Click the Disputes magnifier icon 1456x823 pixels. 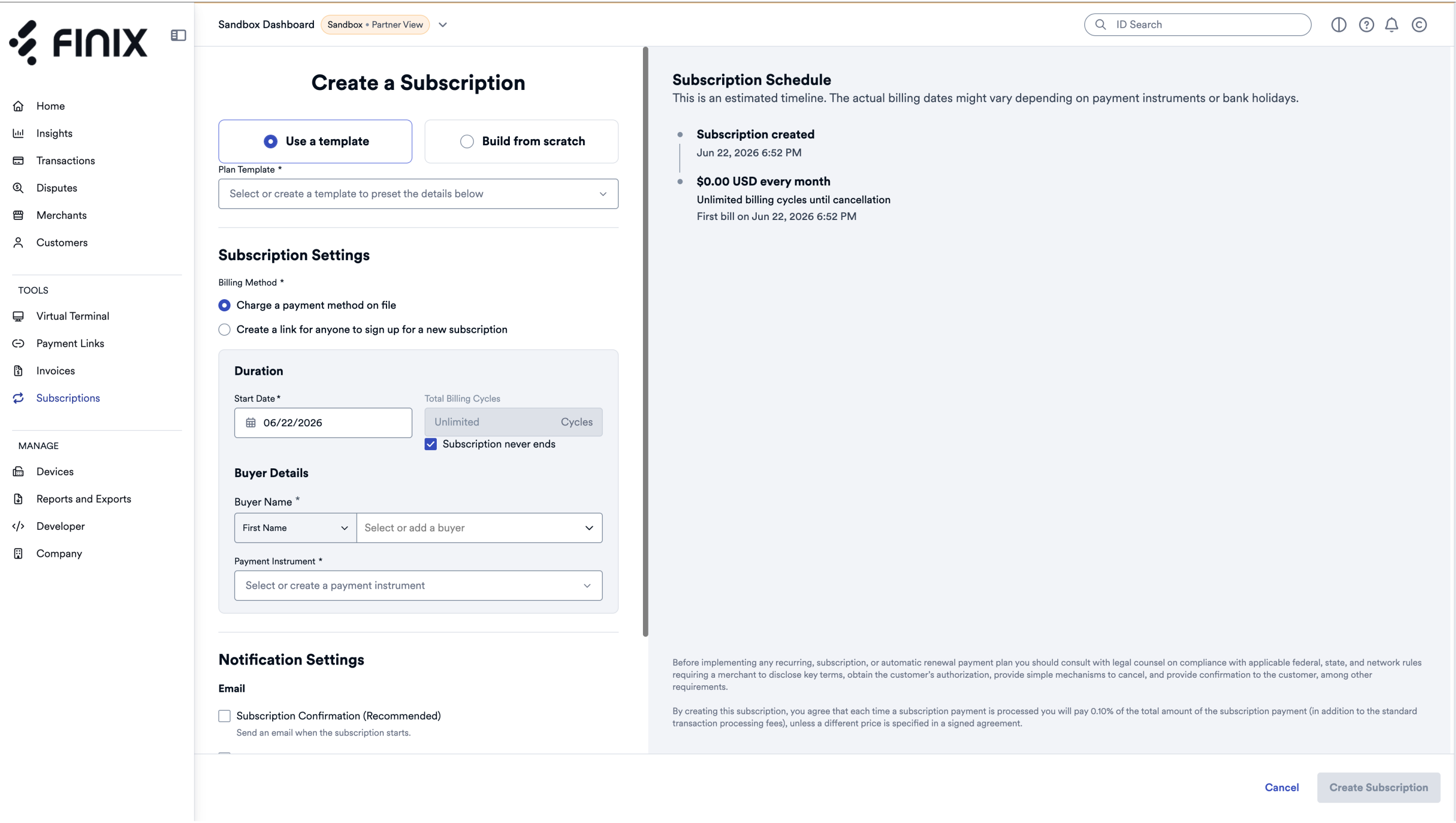click(x=18, y=187)
